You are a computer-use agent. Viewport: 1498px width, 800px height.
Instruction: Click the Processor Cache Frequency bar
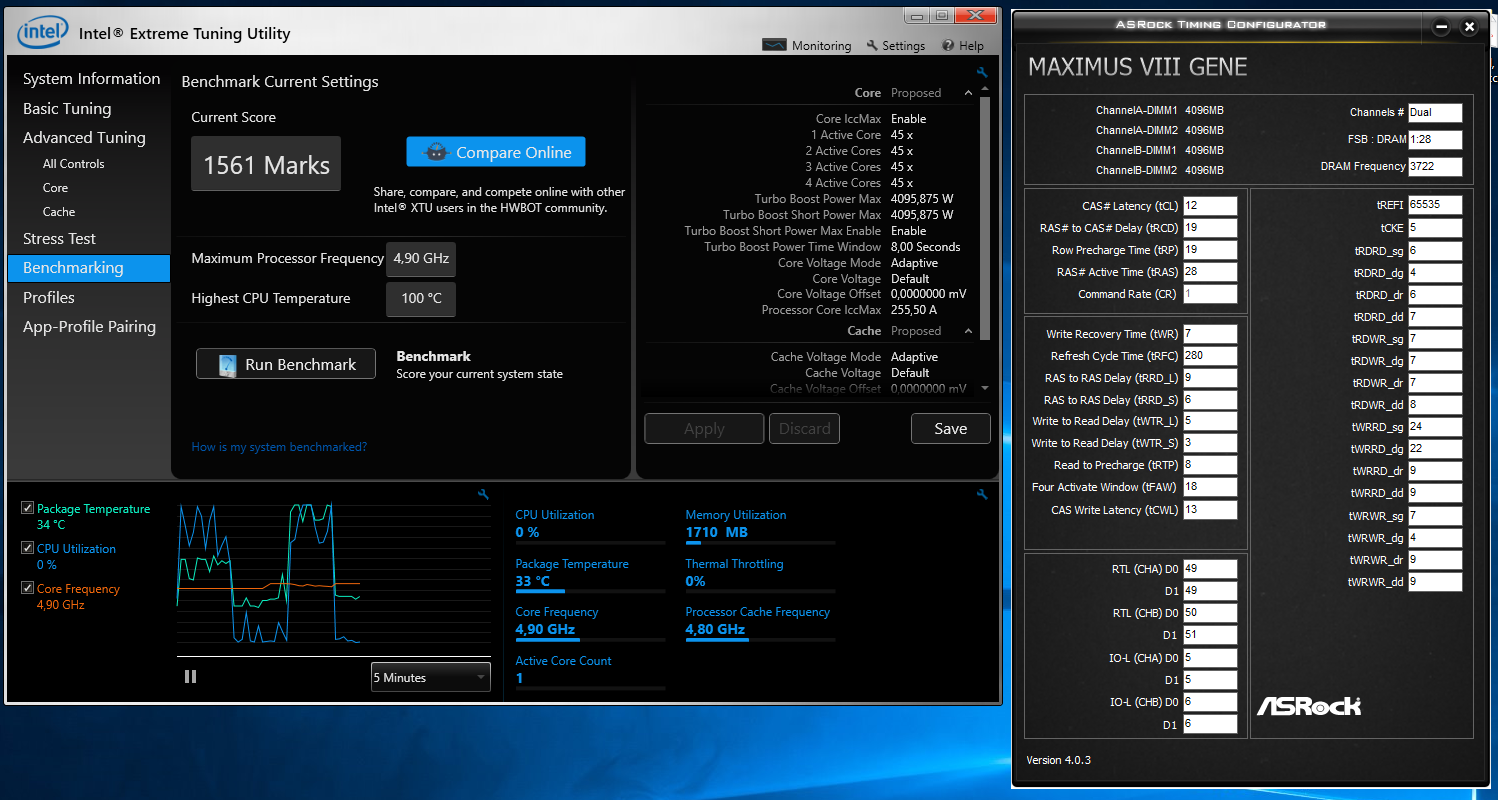pos(760,640)
